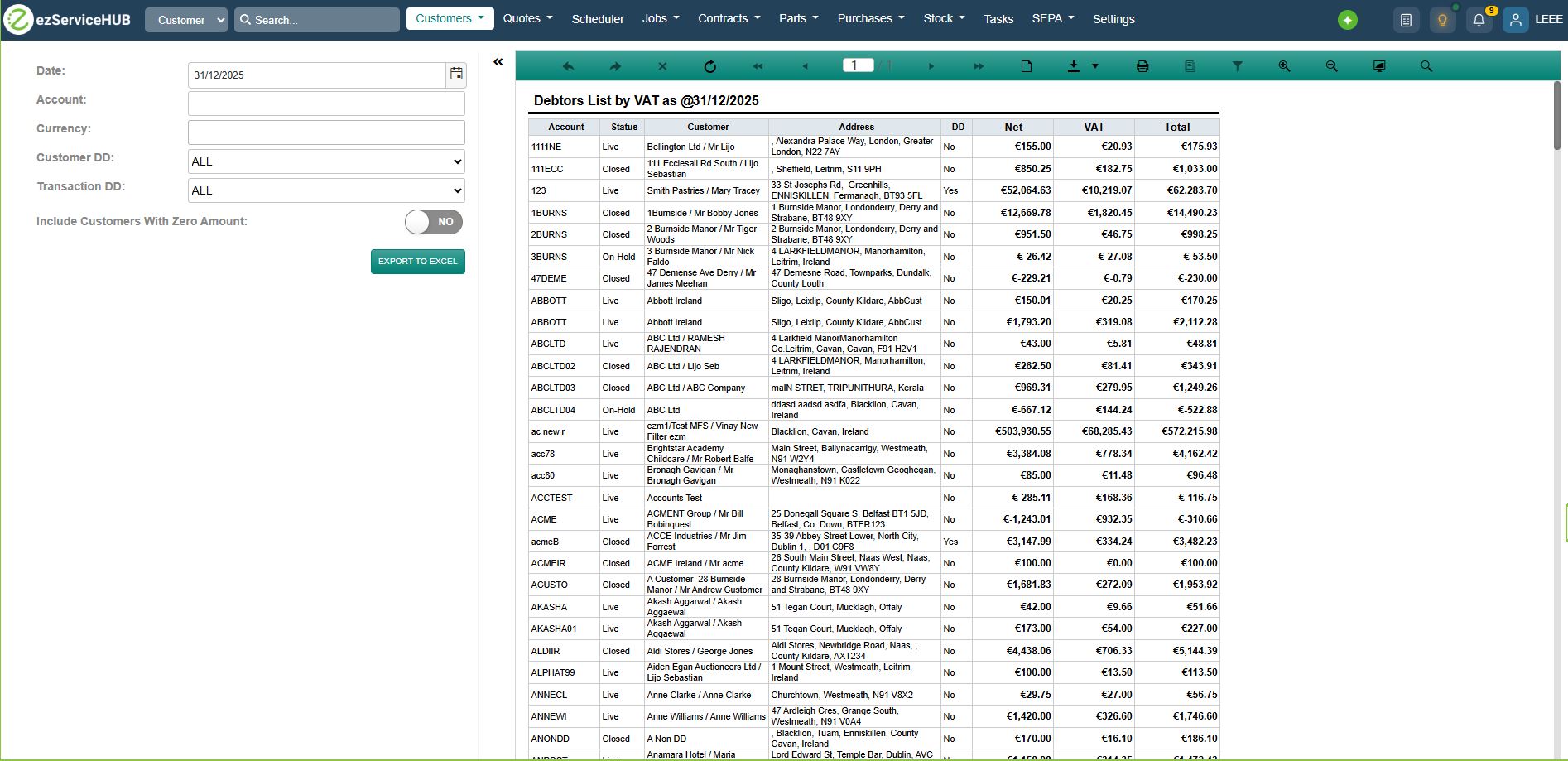Click the ezServiceHUB logo icon
Viewport: 1568px width, 761px height.
tap(18, 19)
